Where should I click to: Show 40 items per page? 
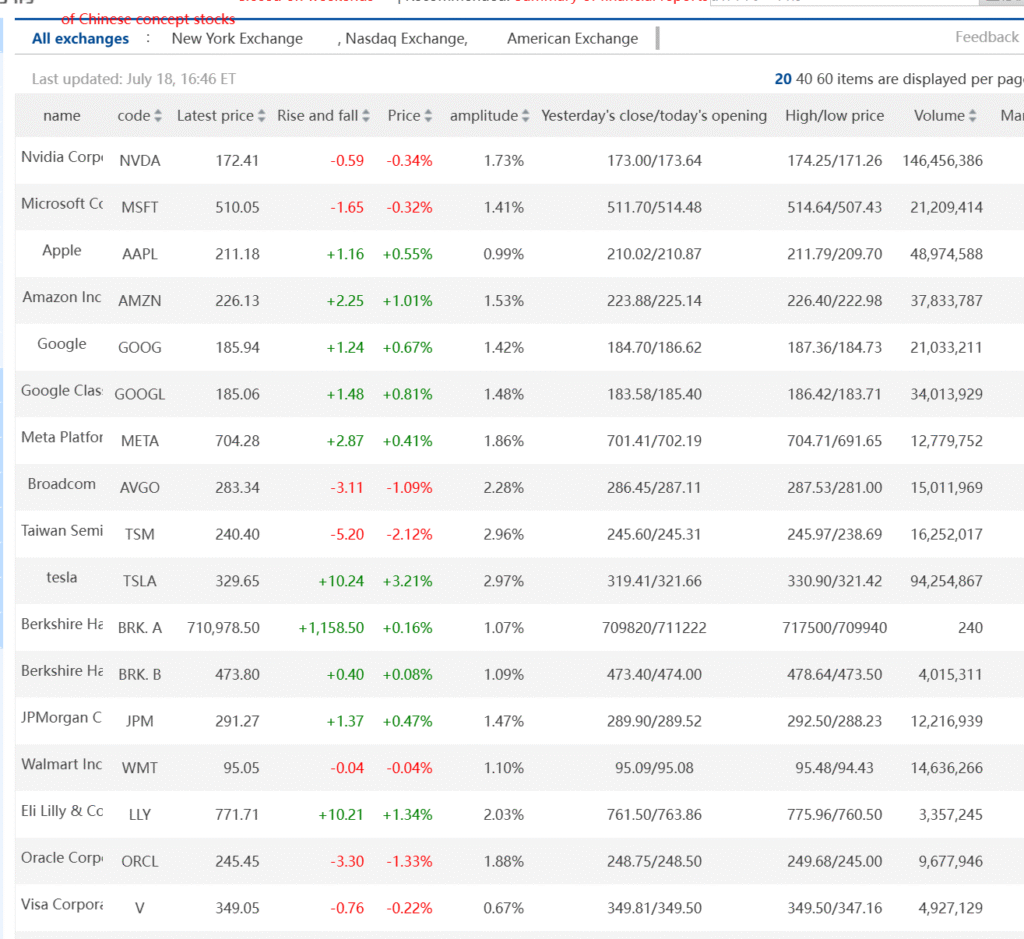(805, 79)
